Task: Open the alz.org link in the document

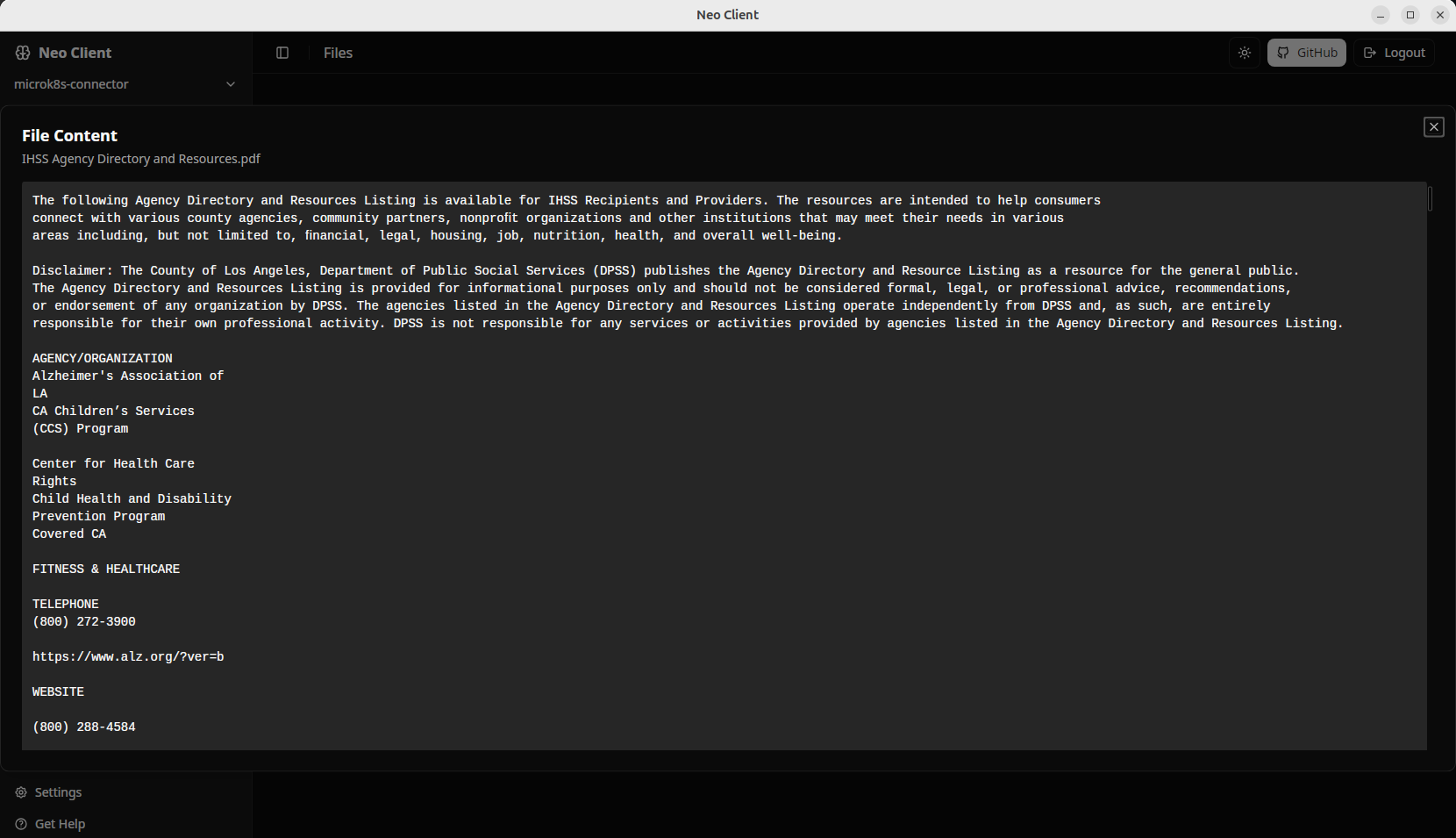Action: pyautogui.click(x=128, y=656)
